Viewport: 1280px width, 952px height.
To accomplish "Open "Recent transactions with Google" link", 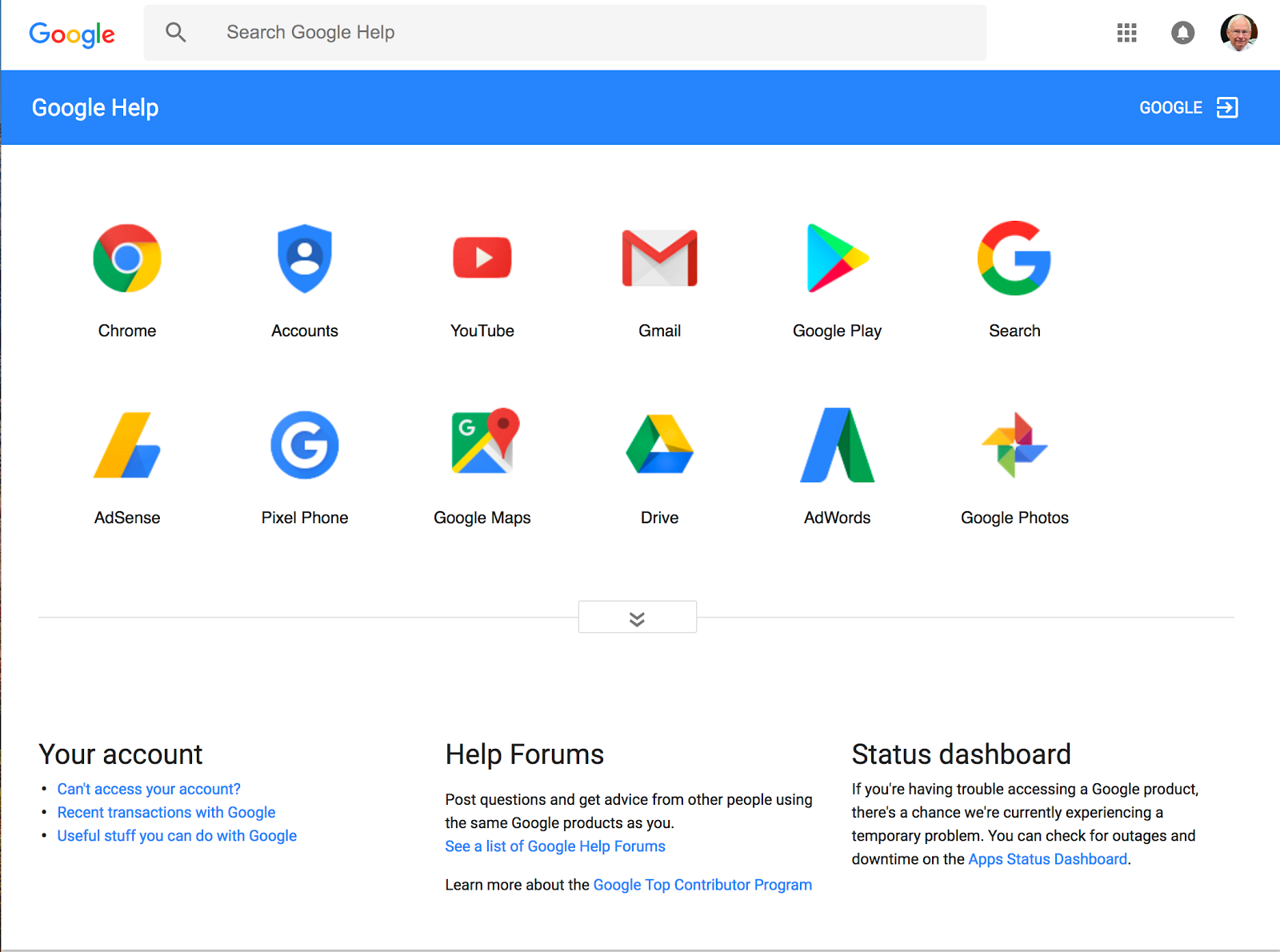I will point(166,813).
